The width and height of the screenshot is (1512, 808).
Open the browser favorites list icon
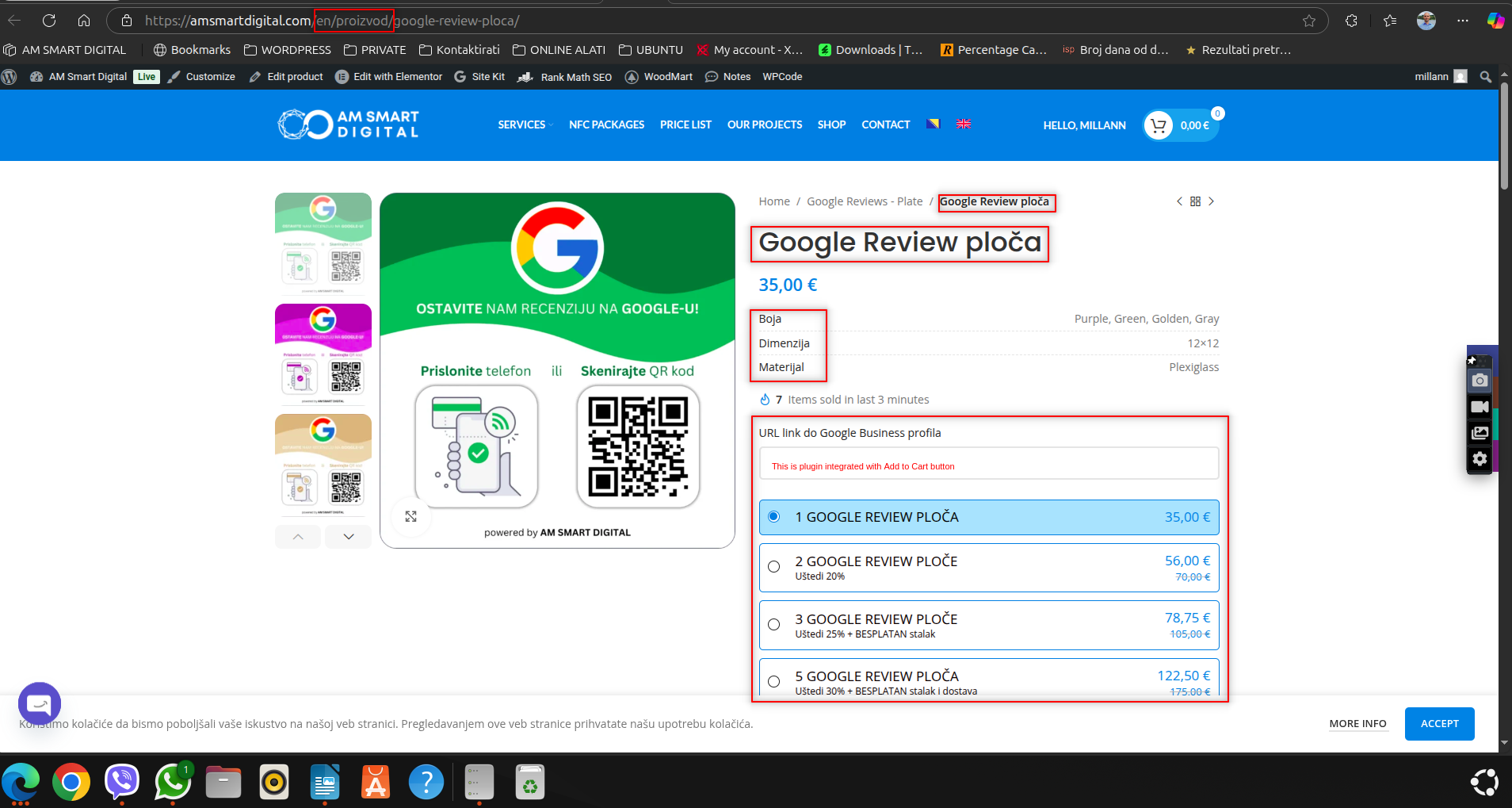click(x=1390, y=21)
